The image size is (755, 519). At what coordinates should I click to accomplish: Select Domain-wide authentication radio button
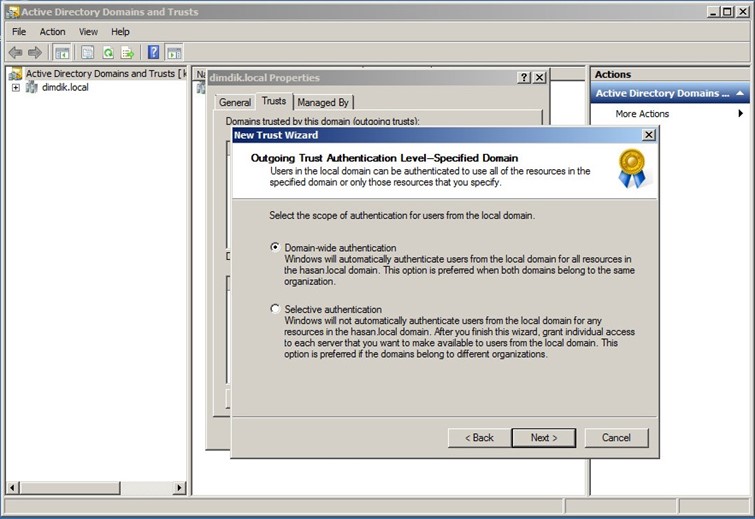click(275, 247)
